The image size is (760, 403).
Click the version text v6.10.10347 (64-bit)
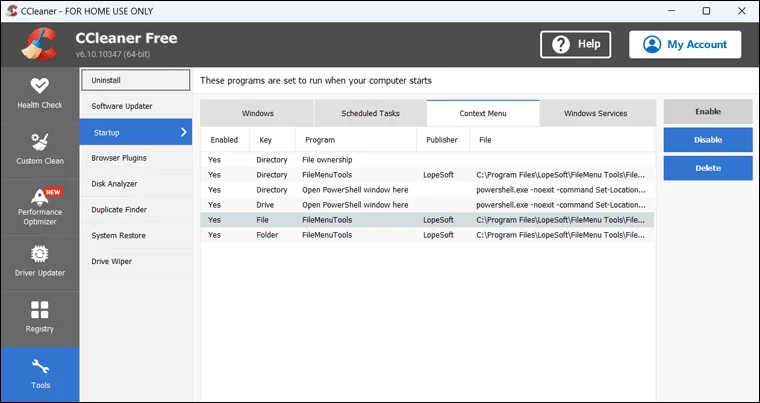pyautogui.click(x=112, y=54)
